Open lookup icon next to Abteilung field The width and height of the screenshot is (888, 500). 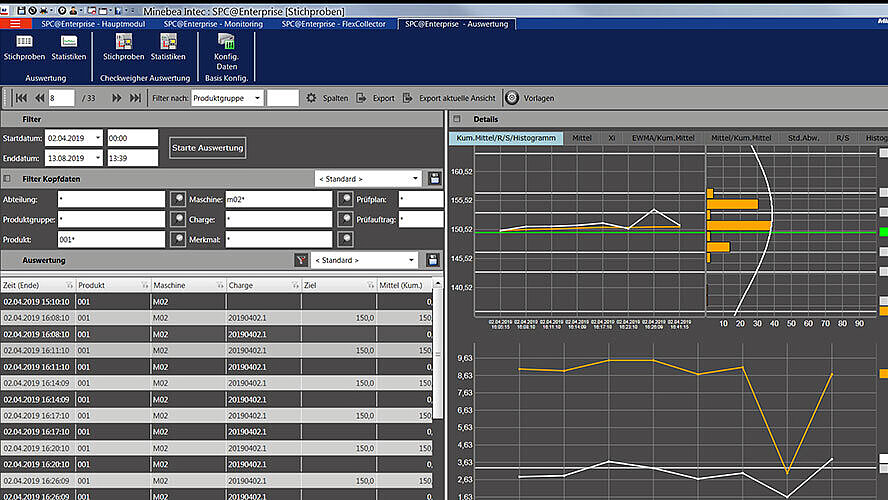click(178, 199)
